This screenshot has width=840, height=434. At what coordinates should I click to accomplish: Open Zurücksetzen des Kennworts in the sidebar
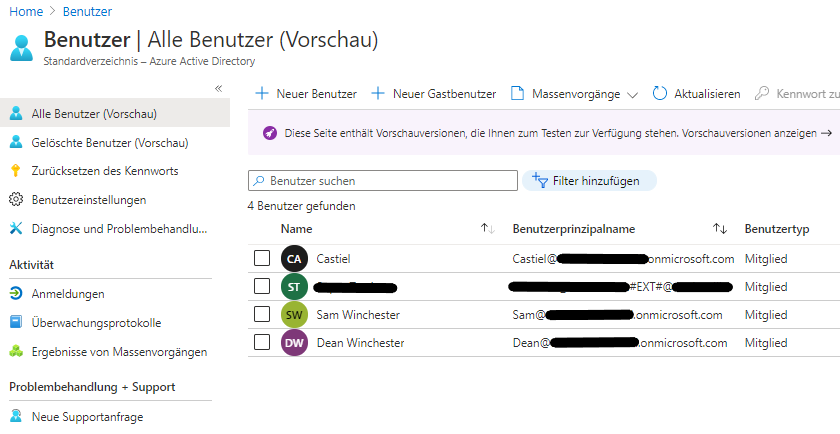[105, 171]
